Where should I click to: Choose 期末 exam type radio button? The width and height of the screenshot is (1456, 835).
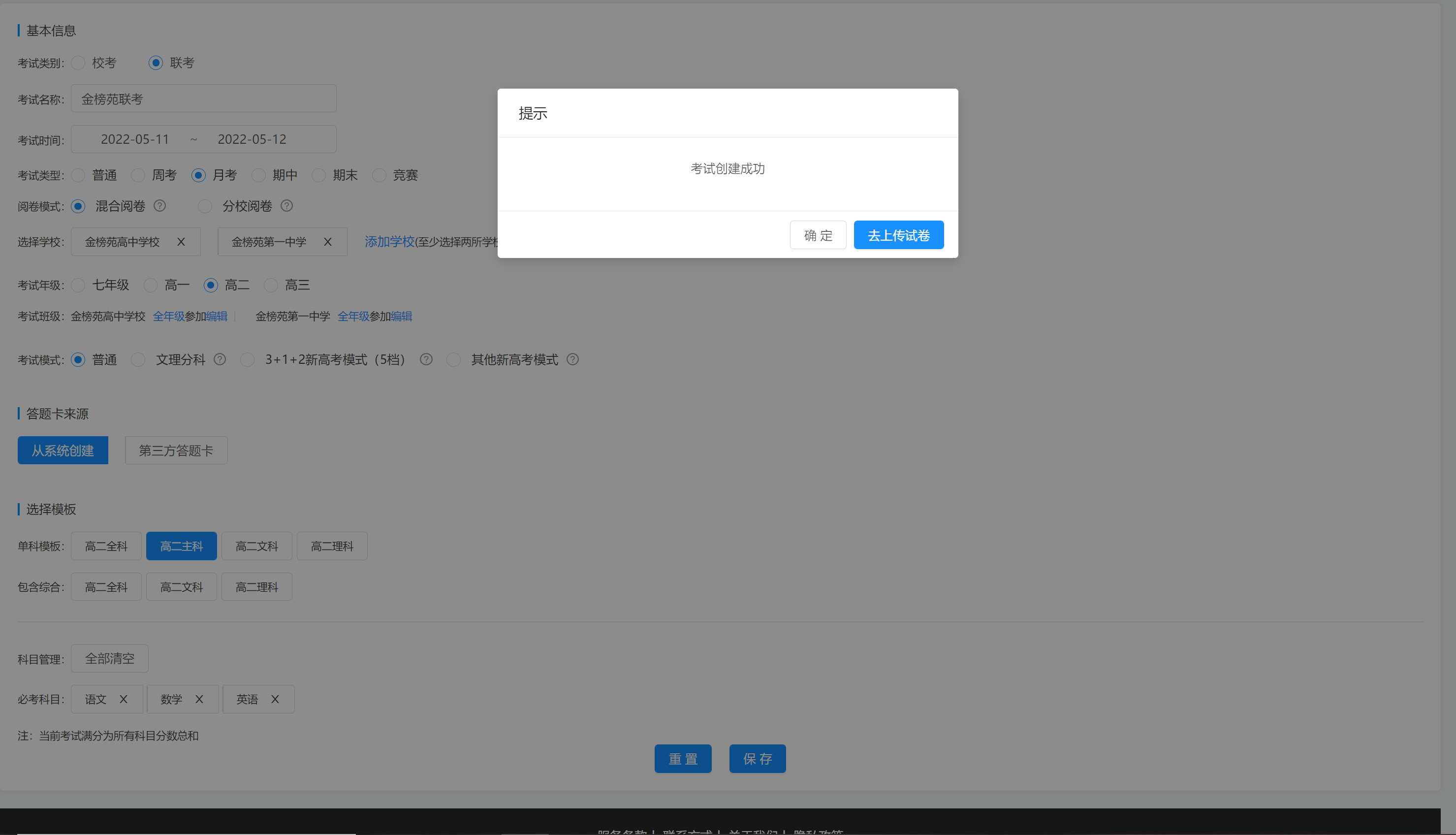click(x=318, y=175)
